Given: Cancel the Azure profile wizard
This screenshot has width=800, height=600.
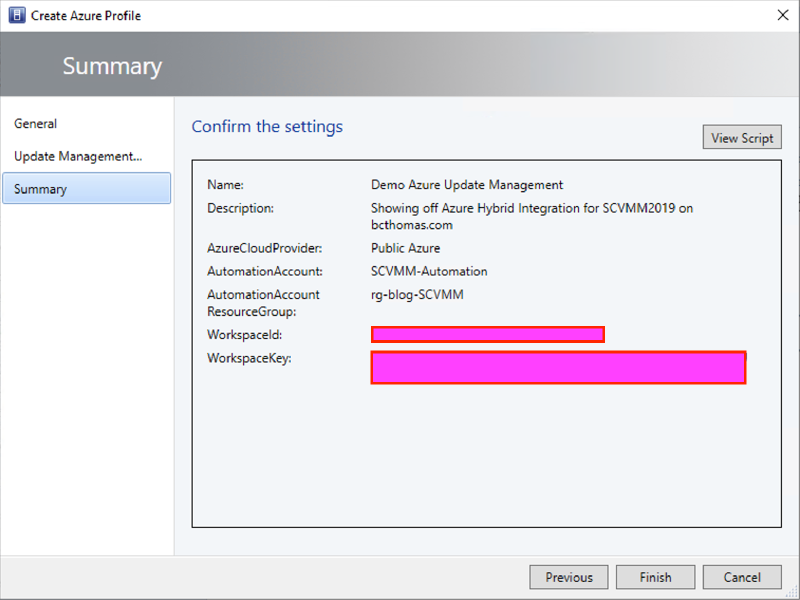Looking at the screenshot, I should 742,577.
